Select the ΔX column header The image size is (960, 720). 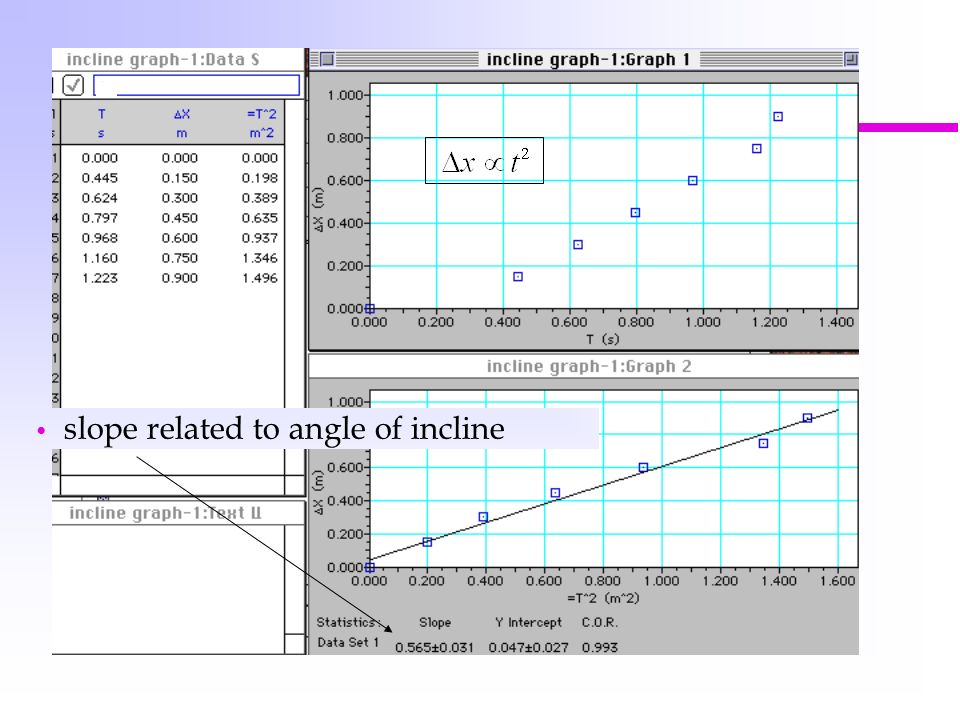pyautogui.click(x=182, y=114)
